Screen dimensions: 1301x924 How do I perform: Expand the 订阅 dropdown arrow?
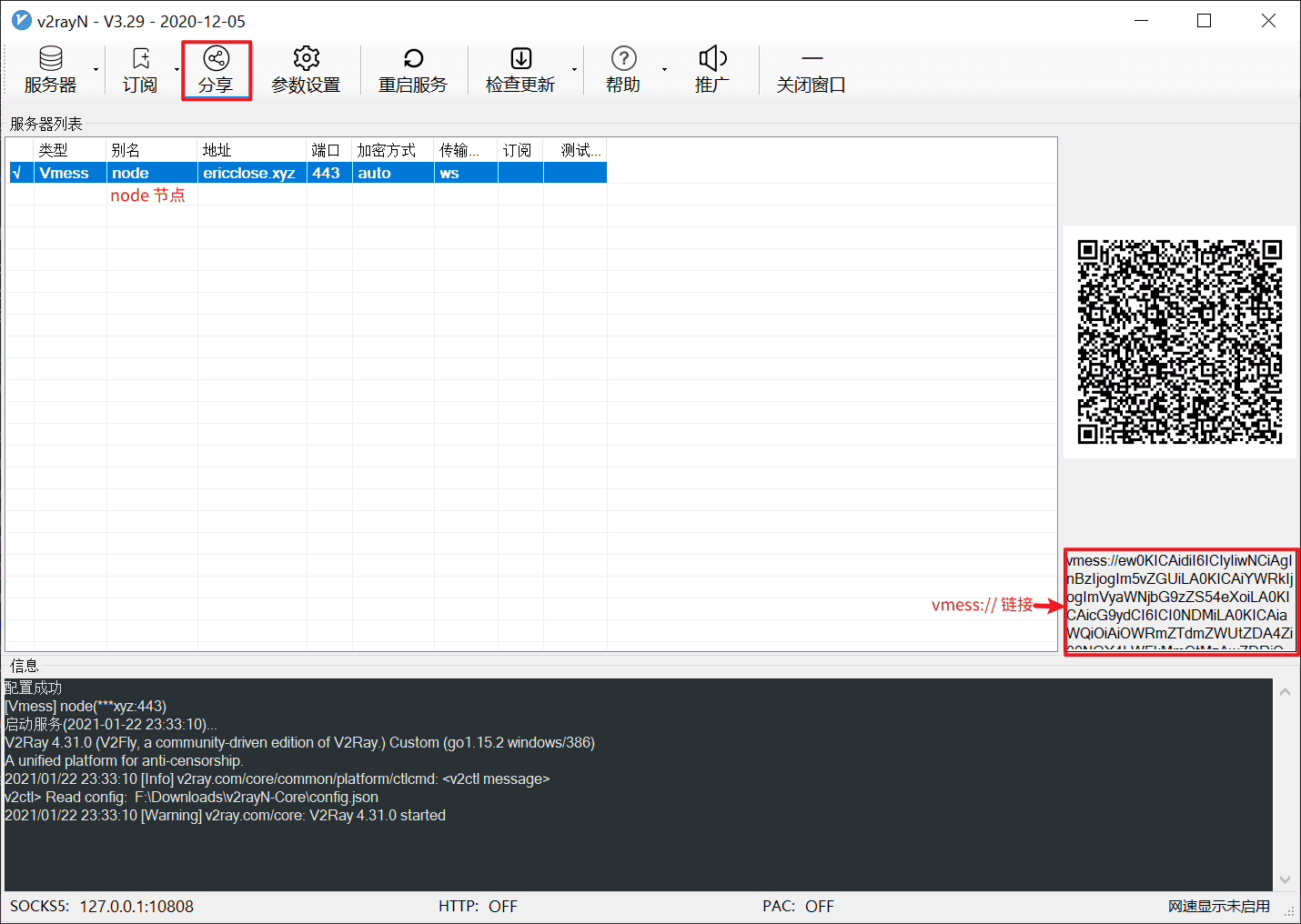click(x=176, y=70)
